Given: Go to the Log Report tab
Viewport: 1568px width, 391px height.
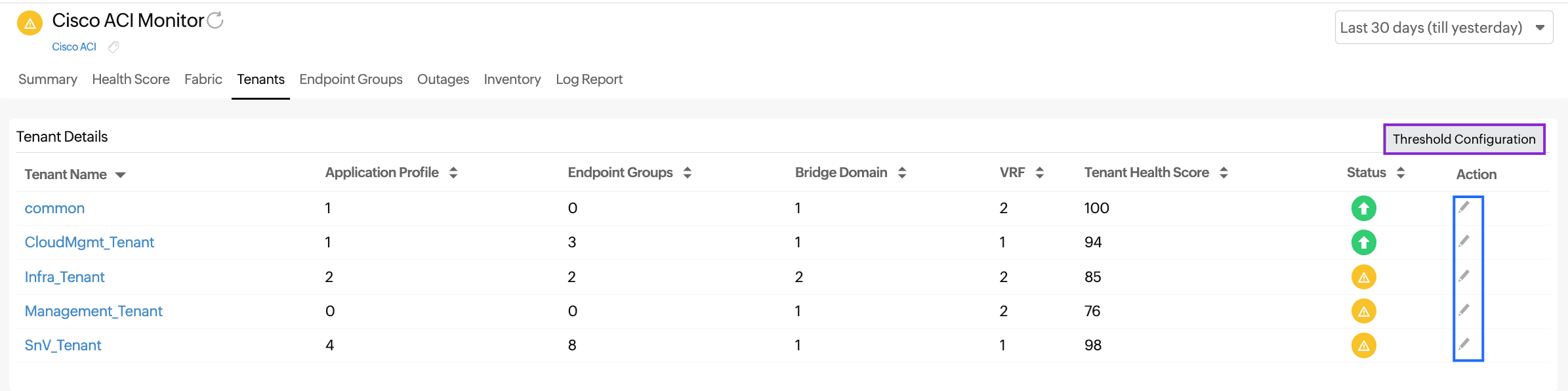Looking at the screenshot, I should point(588,79).
